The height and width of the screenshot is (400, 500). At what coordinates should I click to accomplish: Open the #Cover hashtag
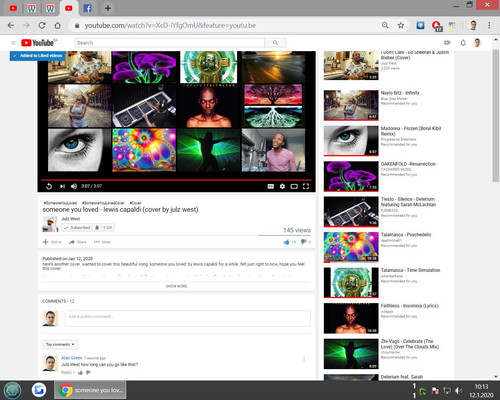coord(135,203)
